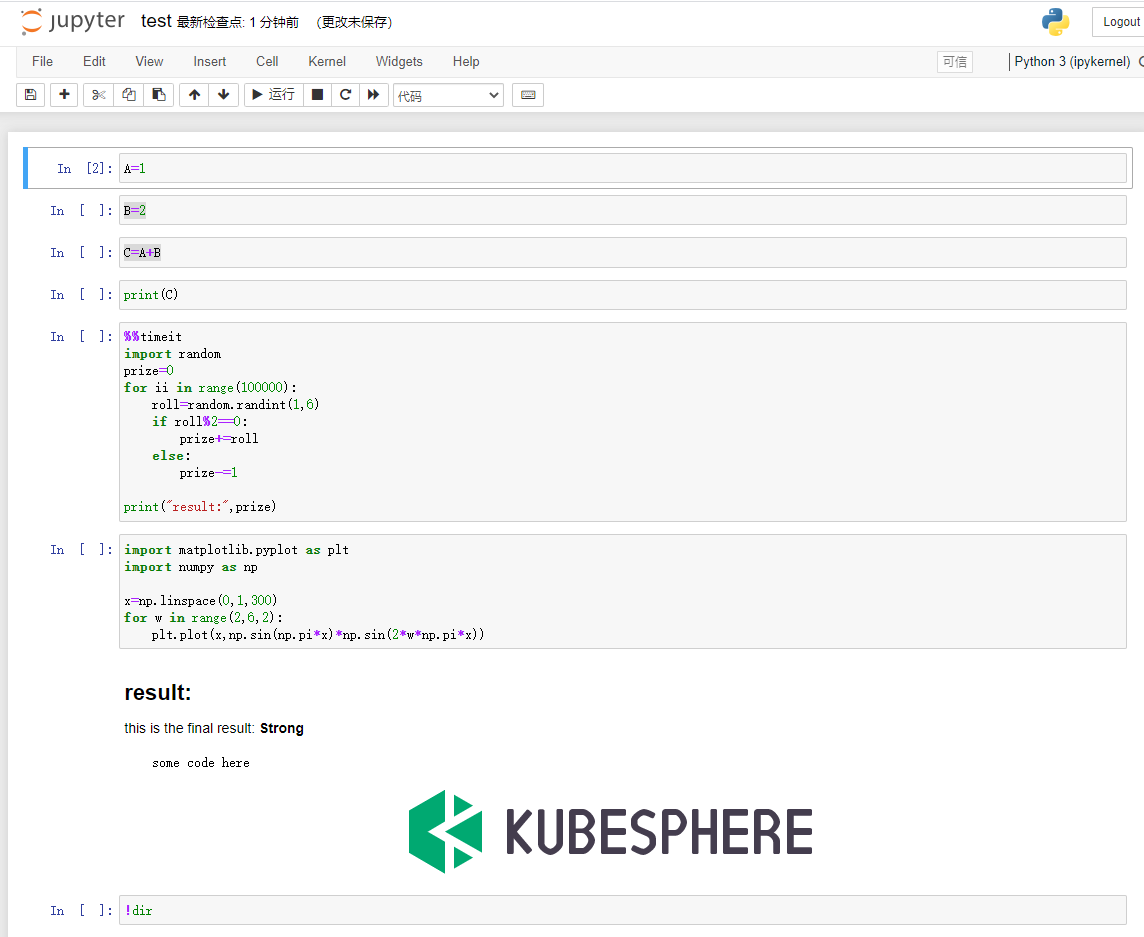Viewport: 1144px width, 937px height.
Task: Open the command palette keyboard icon
Action: pyautogui.click(x=528, y=95)
